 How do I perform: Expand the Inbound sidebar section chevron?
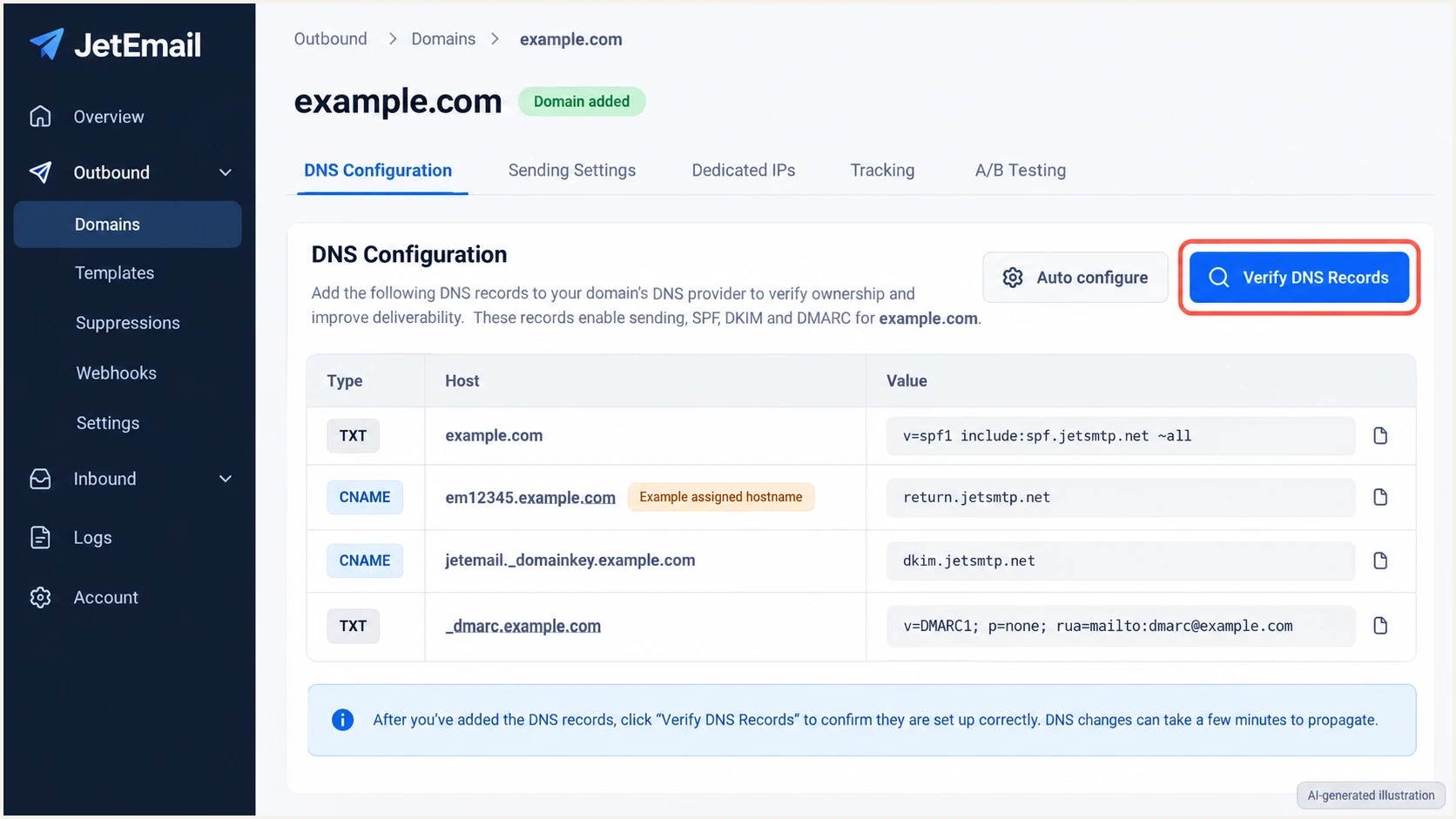[x=226, y=479]
